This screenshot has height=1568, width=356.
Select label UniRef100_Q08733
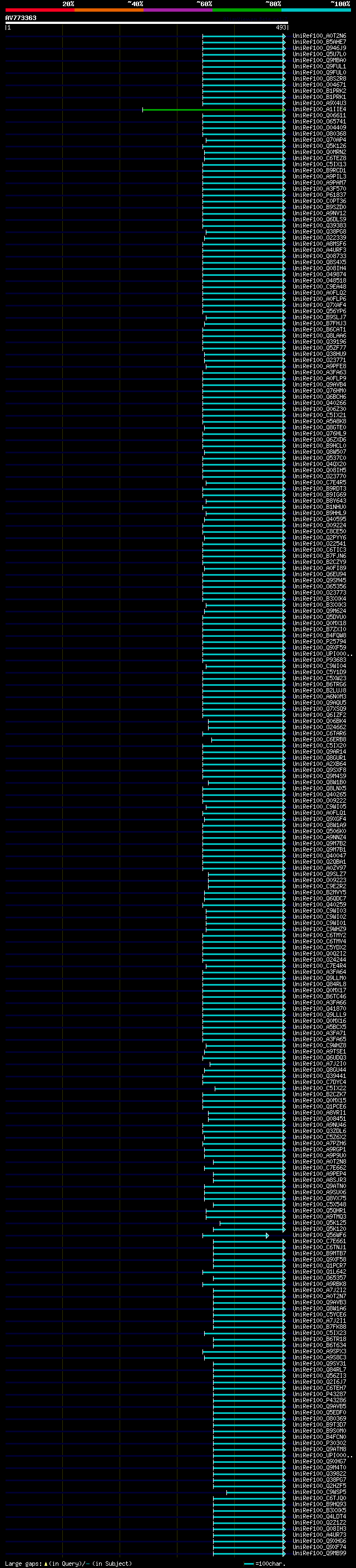point(319,256)
